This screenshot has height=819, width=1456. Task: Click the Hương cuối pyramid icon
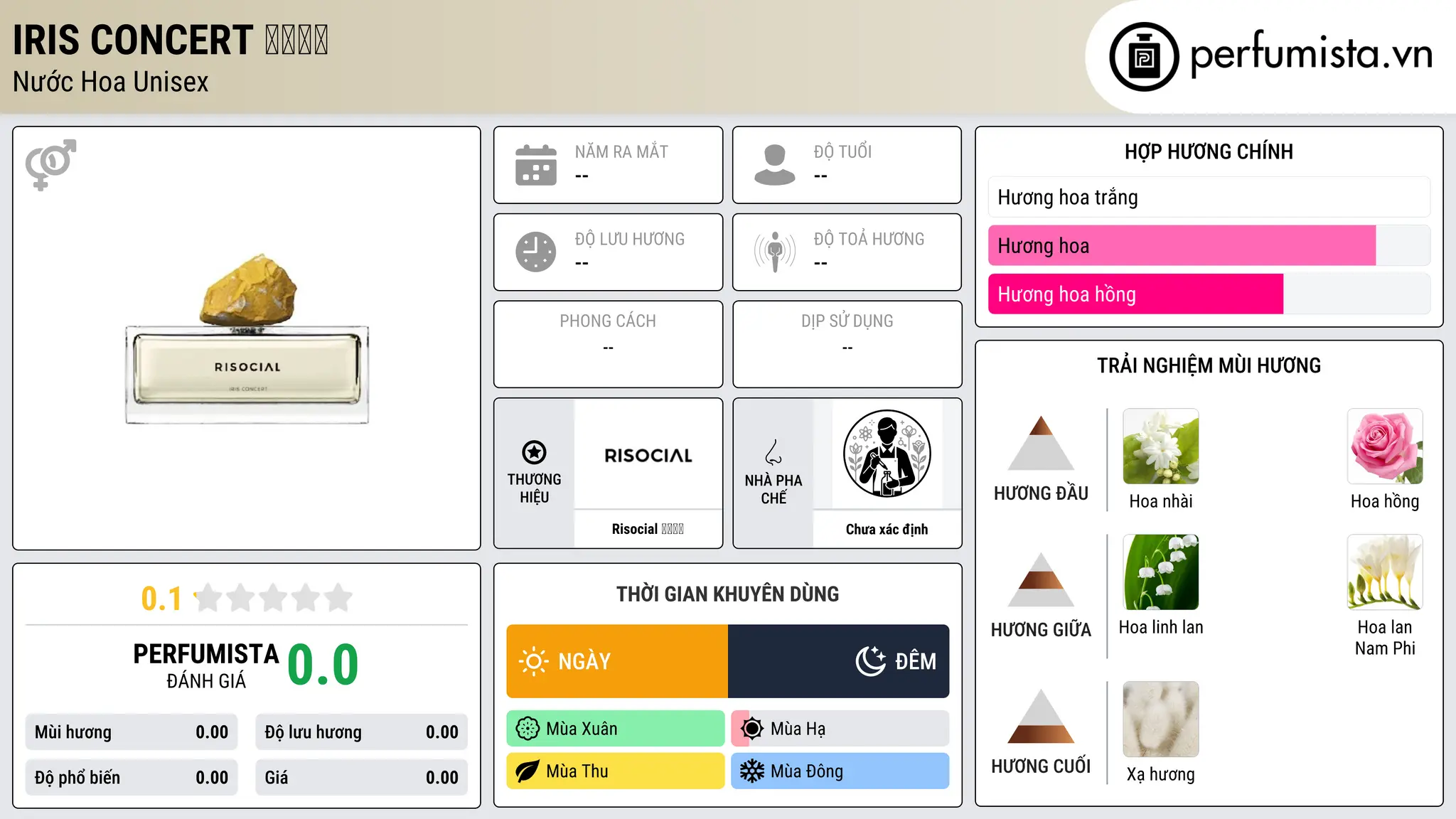click(x=1041, y=716)
